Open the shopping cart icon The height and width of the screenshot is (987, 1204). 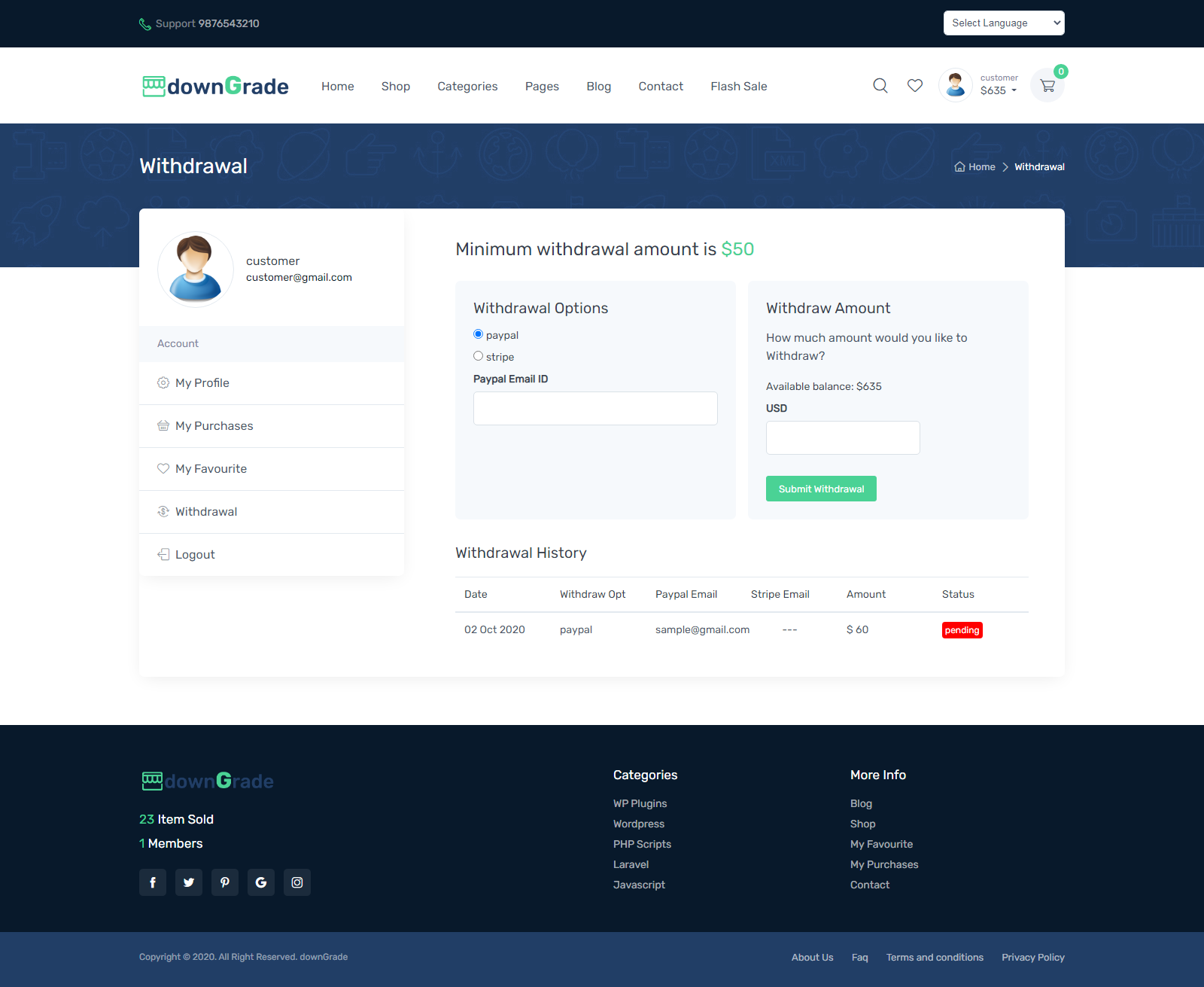click(1047, 86)
